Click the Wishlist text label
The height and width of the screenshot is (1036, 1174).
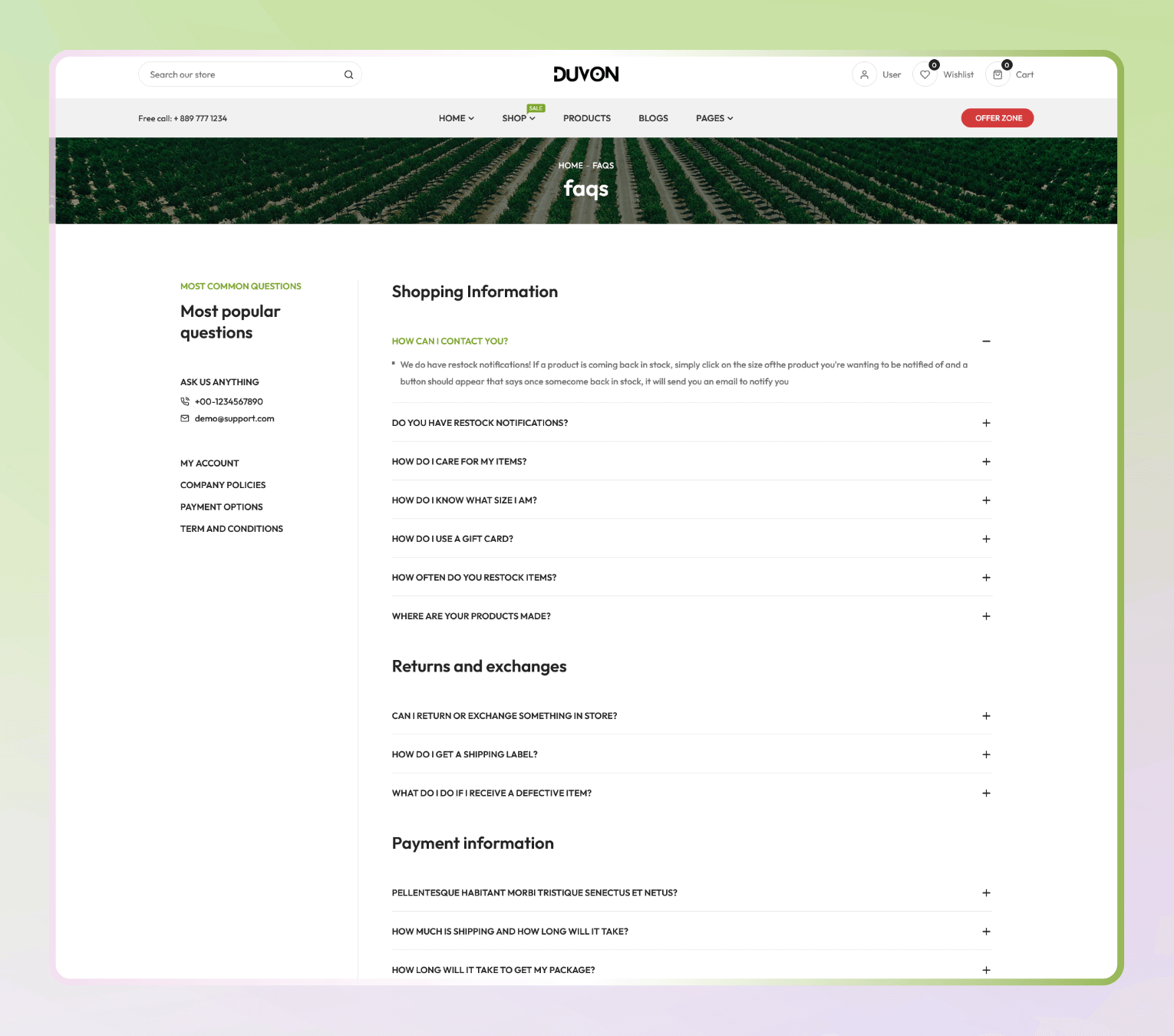(958, 74)
